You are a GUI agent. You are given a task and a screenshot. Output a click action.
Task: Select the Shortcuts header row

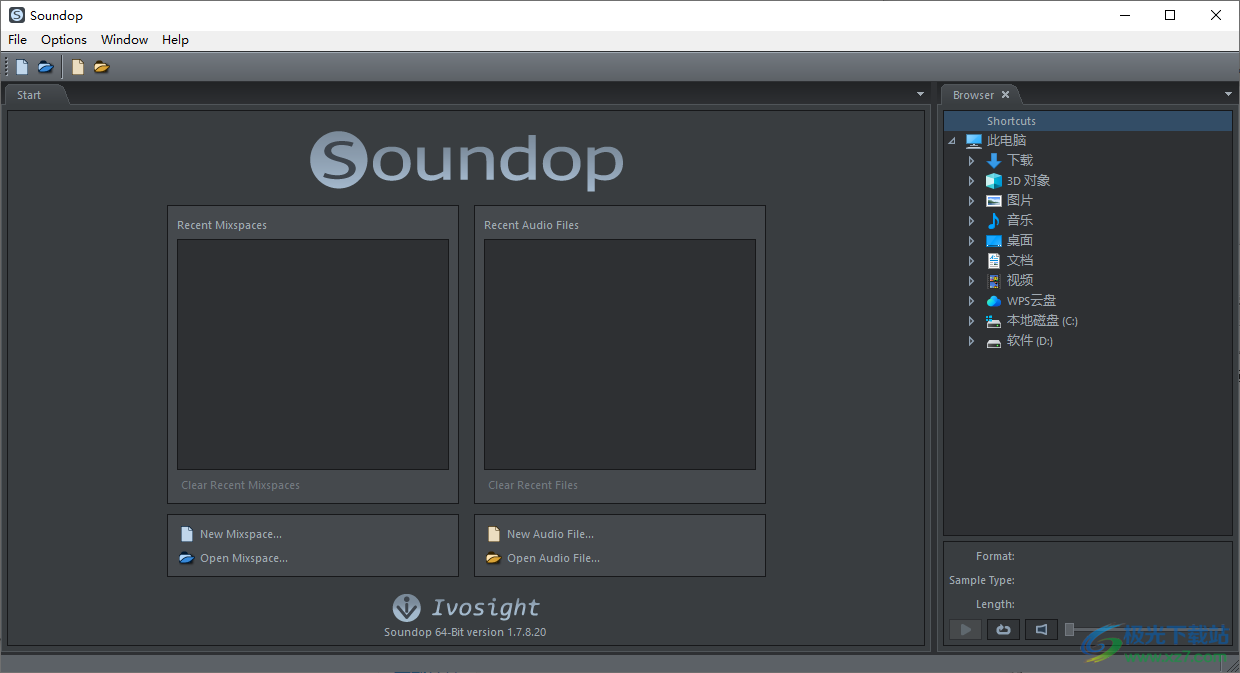pyautogui.click(x=1088, y=121)
